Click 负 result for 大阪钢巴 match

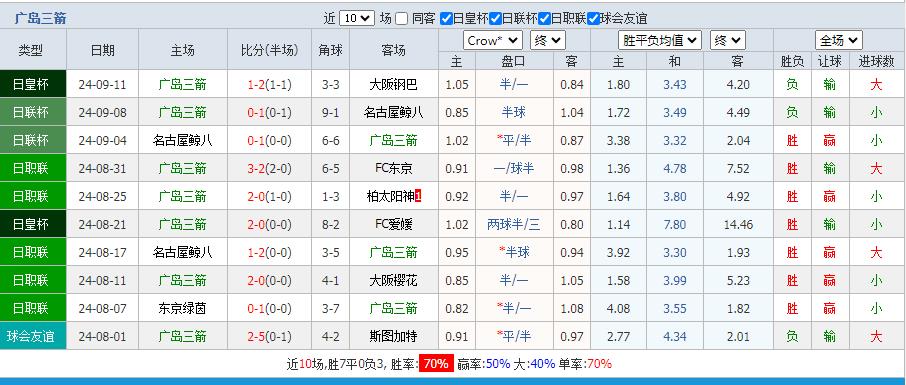coord(792,85)
